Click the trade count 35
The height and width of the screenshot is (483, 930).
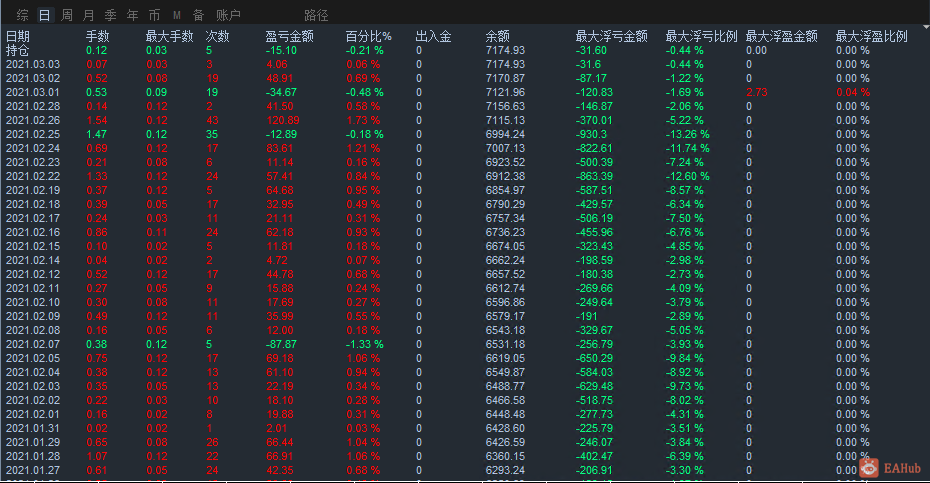pos(212,134)
